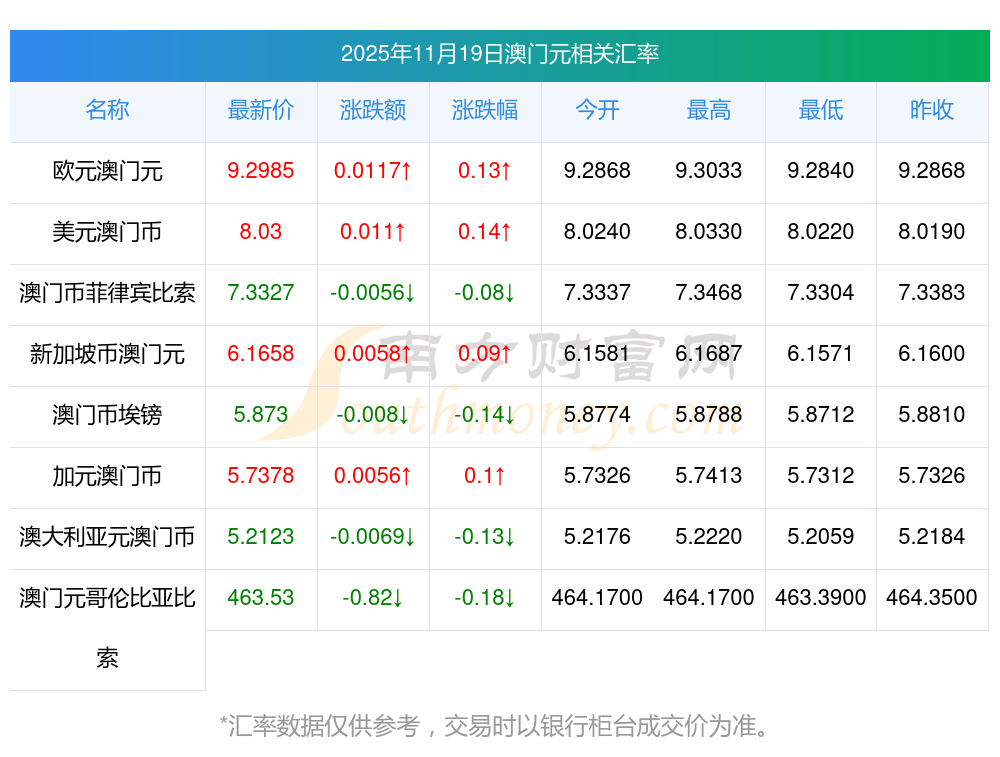This screenshot has width=1000, height=757.
Task: Open the 澳大利亚元澳门币 currency pair
Action: point(107,537)
